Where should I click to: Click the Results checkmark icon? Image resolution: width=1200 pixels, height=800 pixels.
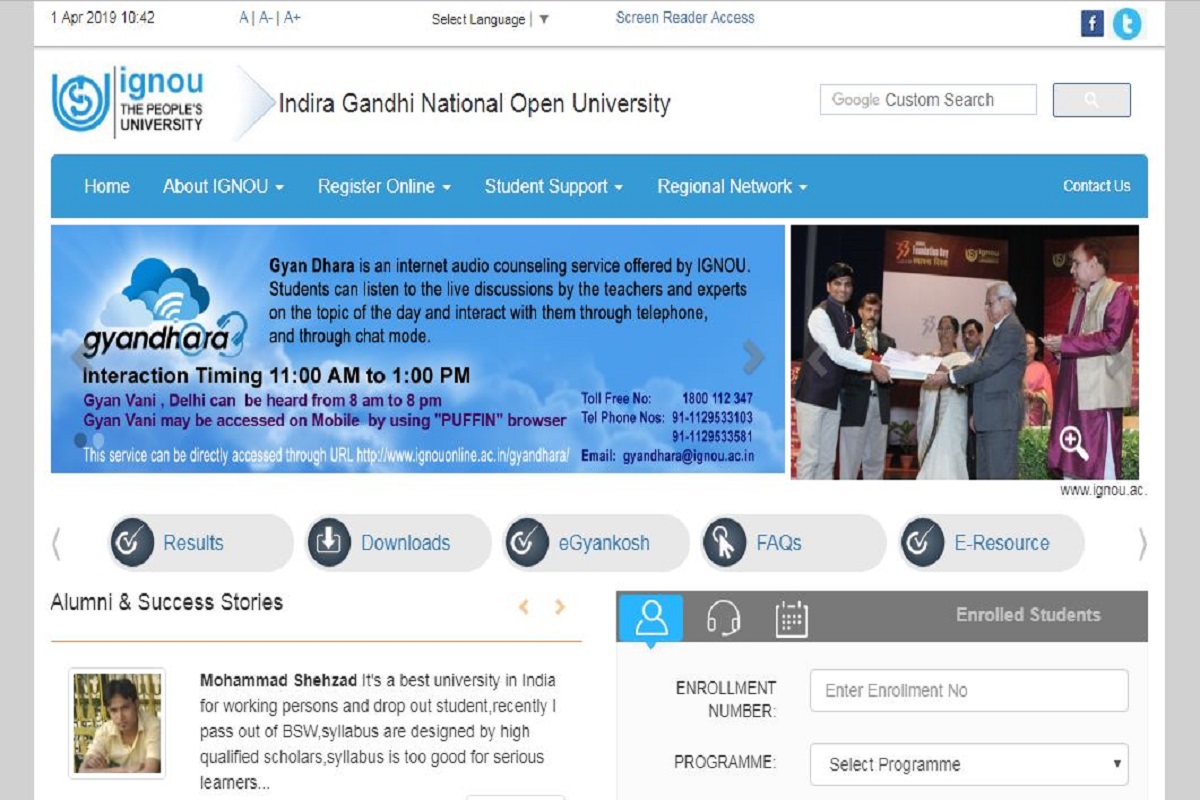(x=130, y=543)
